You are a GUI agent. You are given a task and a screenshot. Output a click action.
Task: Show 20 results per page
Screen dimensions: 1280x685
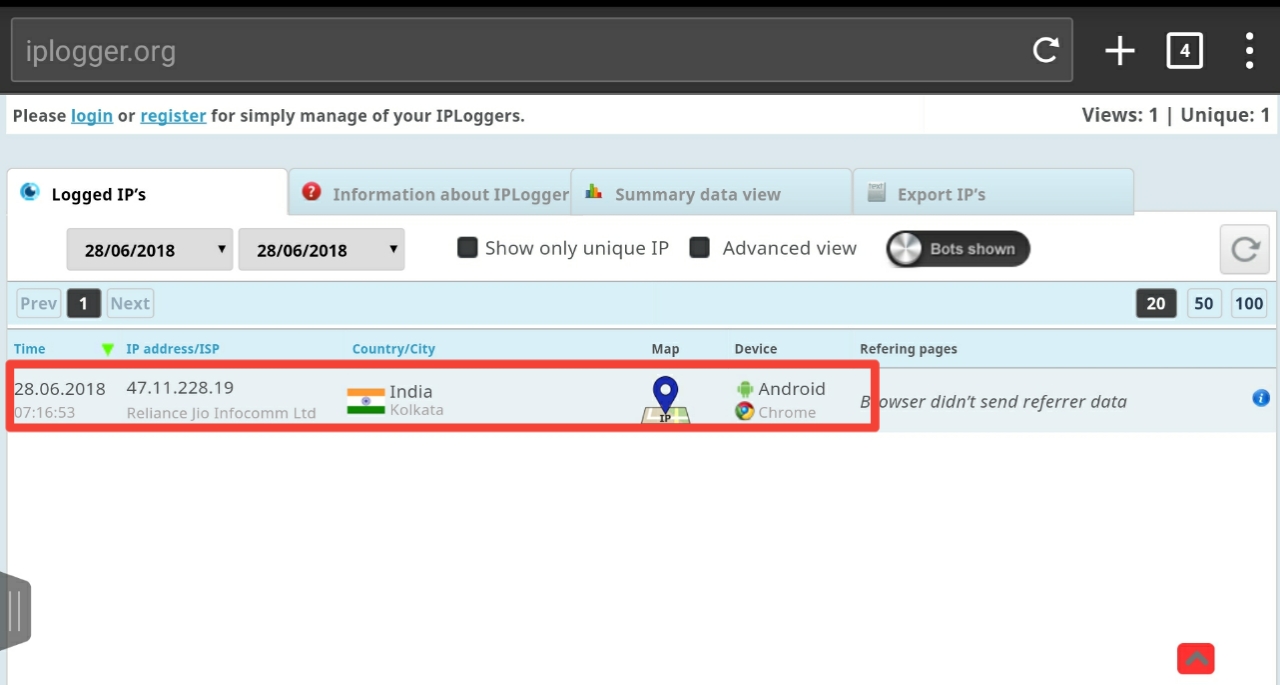tap(1155, 303)
